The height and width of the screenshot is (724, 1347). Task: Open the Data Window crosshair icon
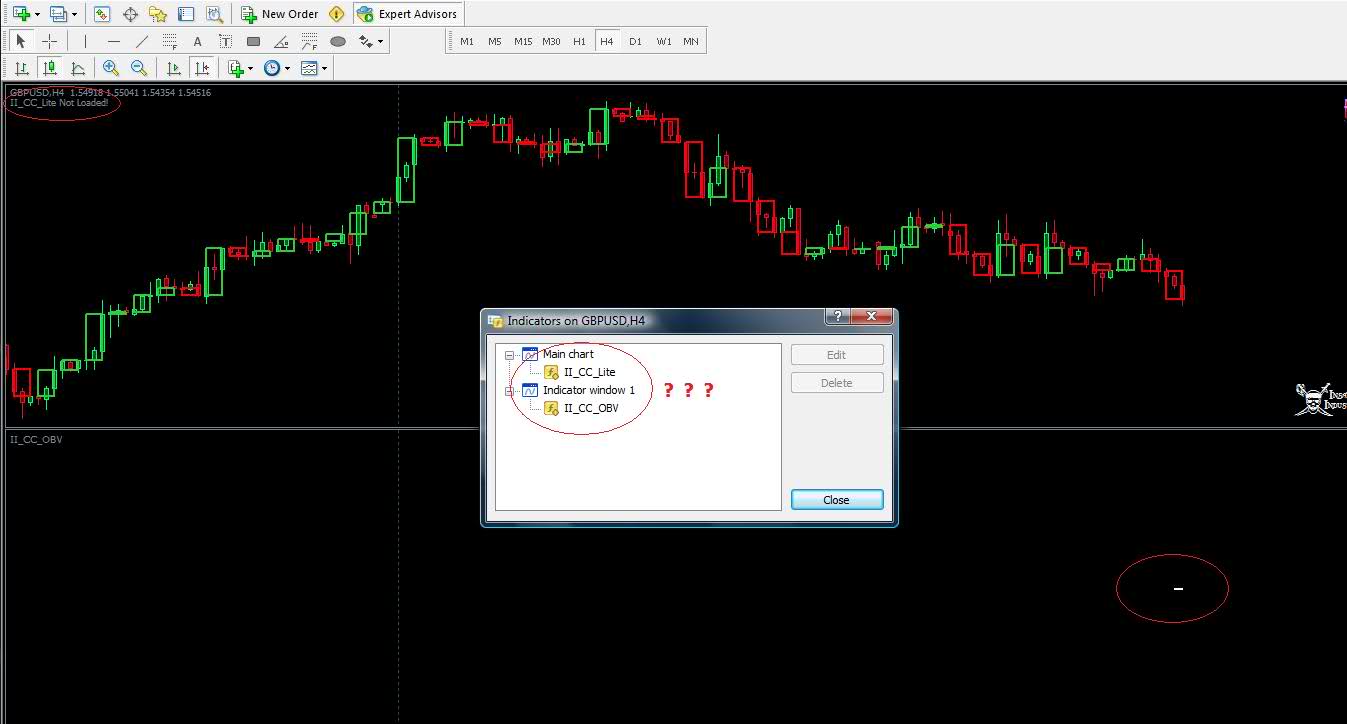click(130, 14)
